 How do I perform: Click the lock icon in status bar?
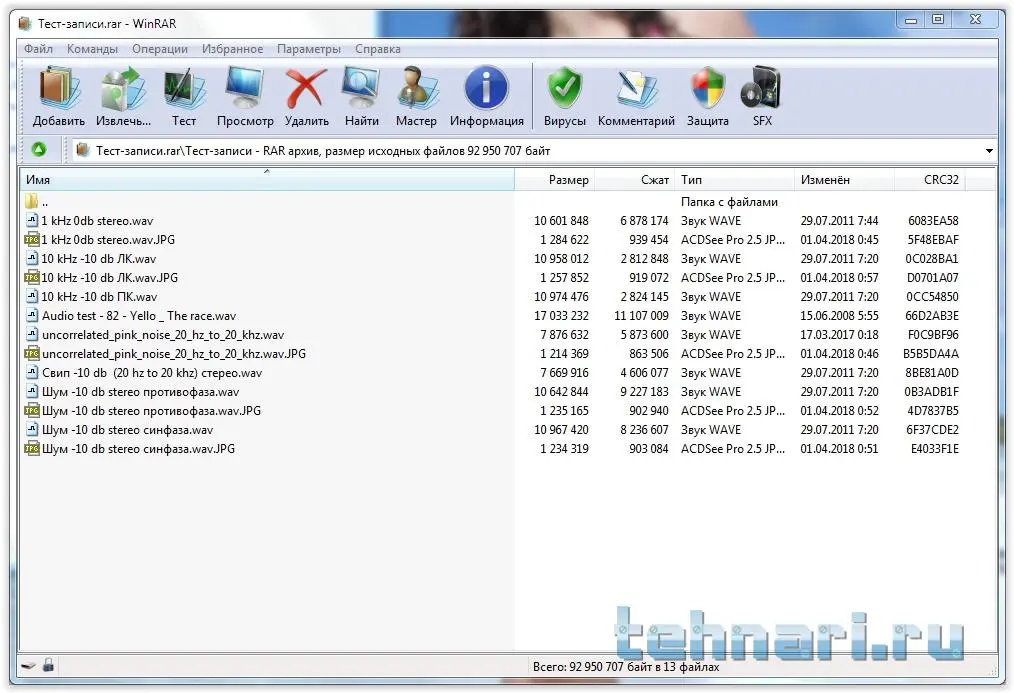48,664
